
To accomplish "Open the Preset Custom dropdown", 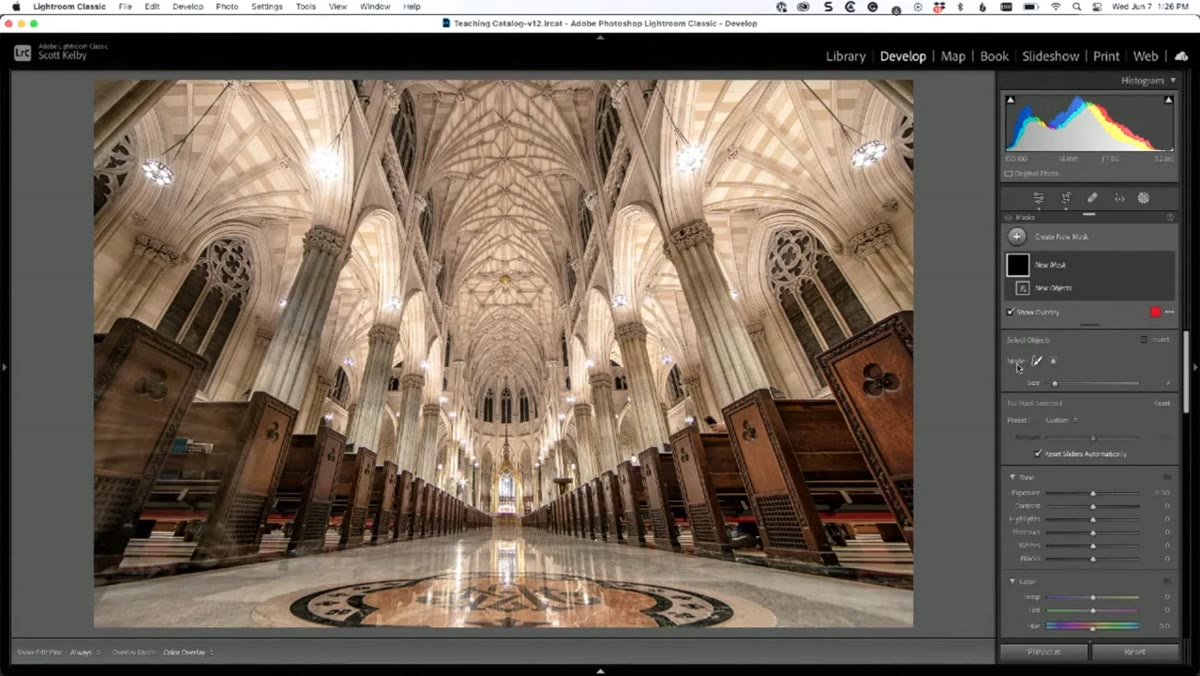I will point(1061,420).
